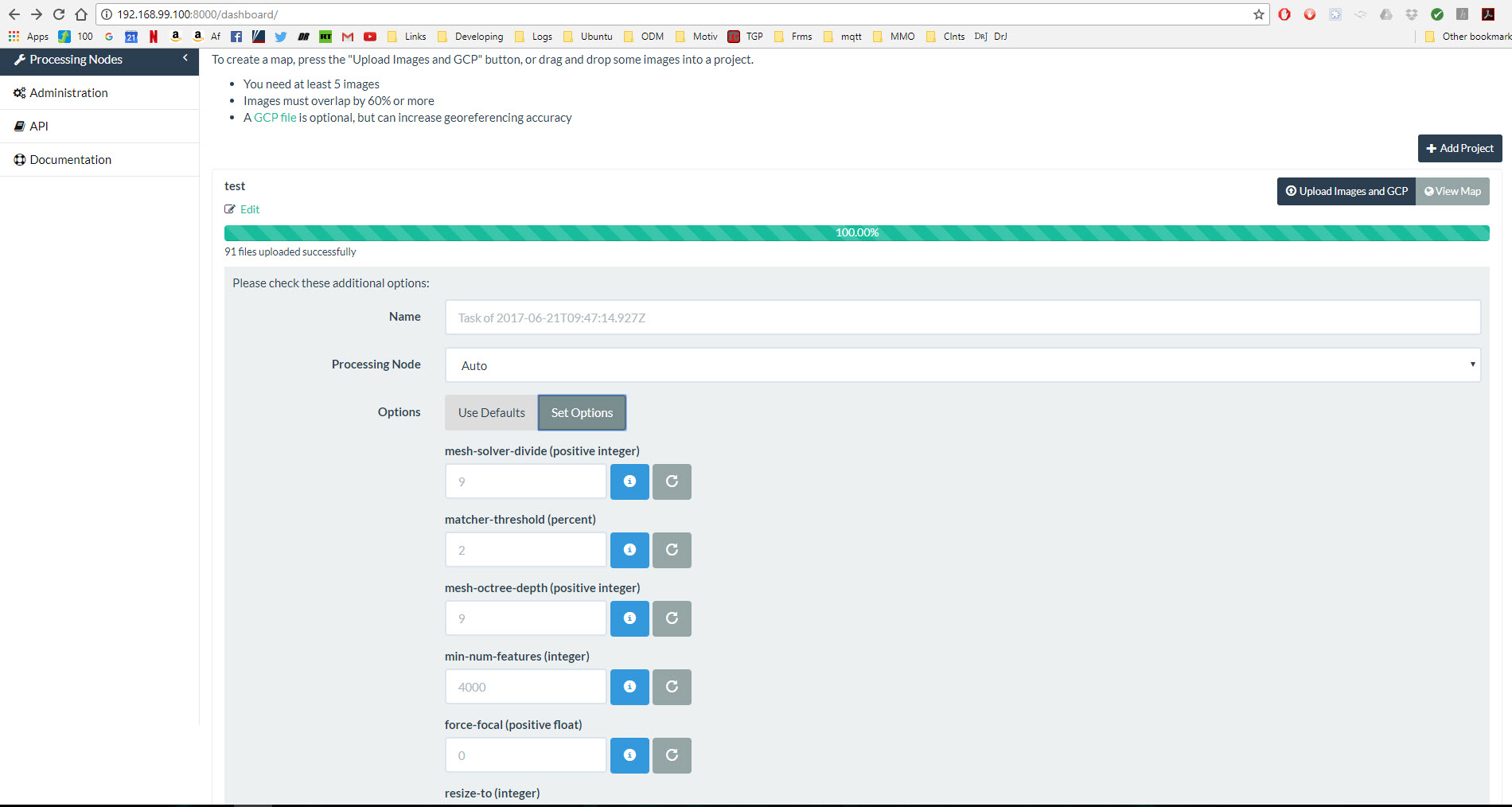Select the Use Defaults option
The width and height of the screenshot is (1512, 807).
491,412
